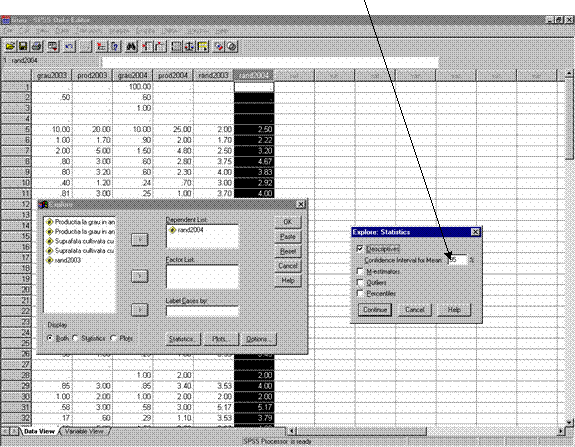Open the Options... button in Explore dialog
Screen dimensions: 575x447
coord(259,339)
